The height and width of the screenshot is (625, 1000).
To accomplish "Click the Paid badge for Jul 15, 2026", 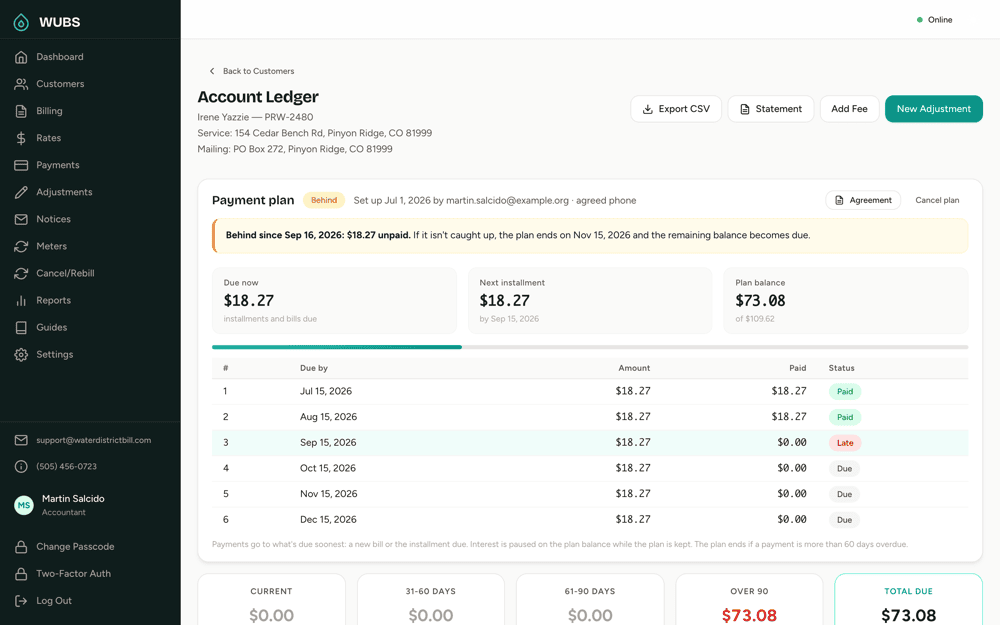I will (x=845, y=392).
